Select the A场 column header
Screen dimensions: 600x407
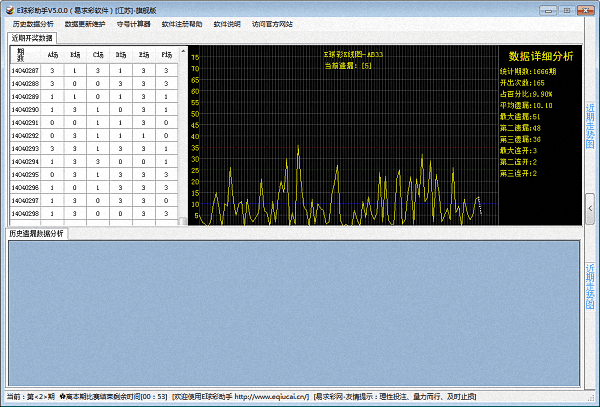tap(52, 55)
